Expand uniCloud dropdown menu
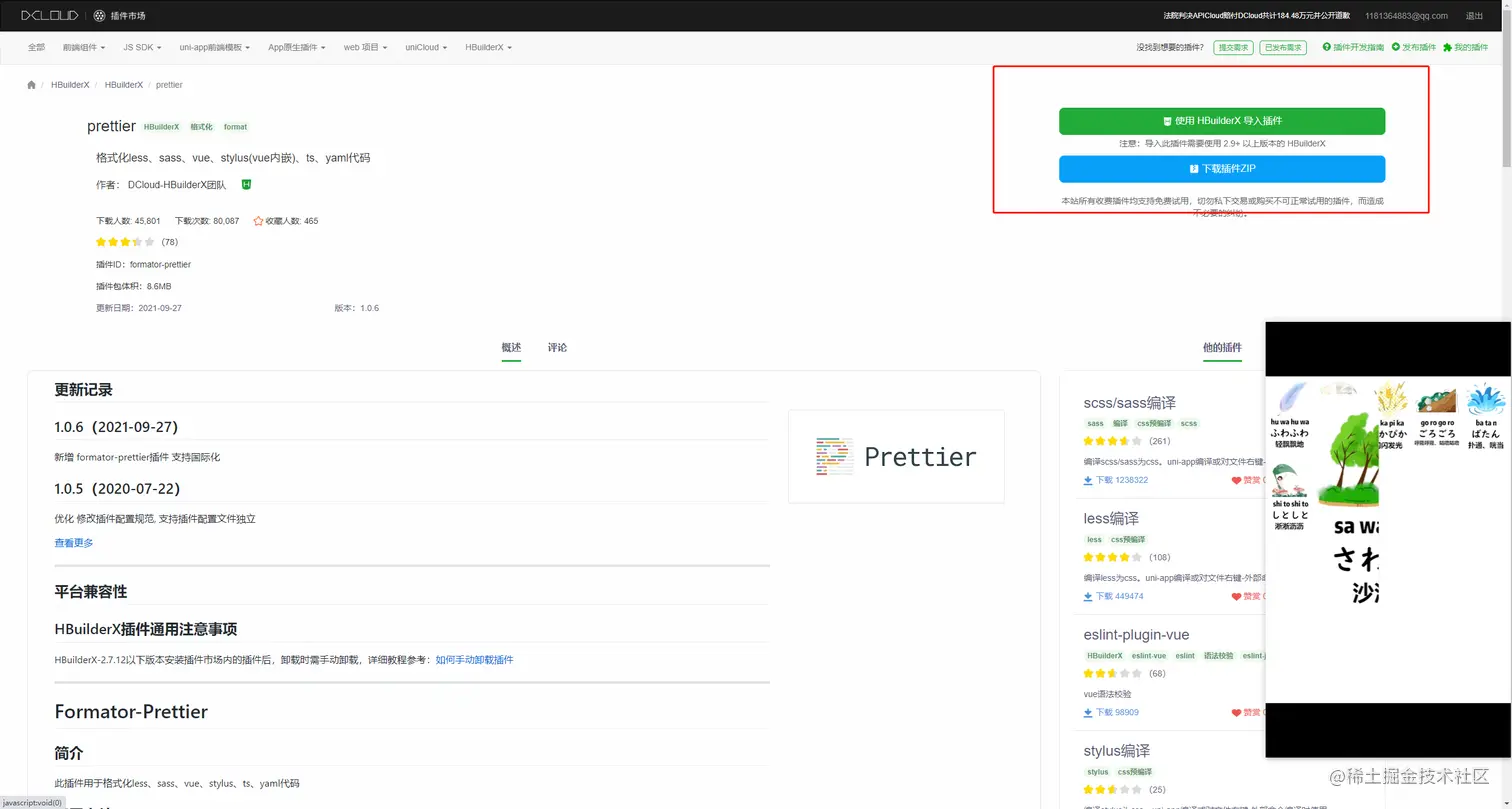 pyautogui.click(x=426, y=47)
